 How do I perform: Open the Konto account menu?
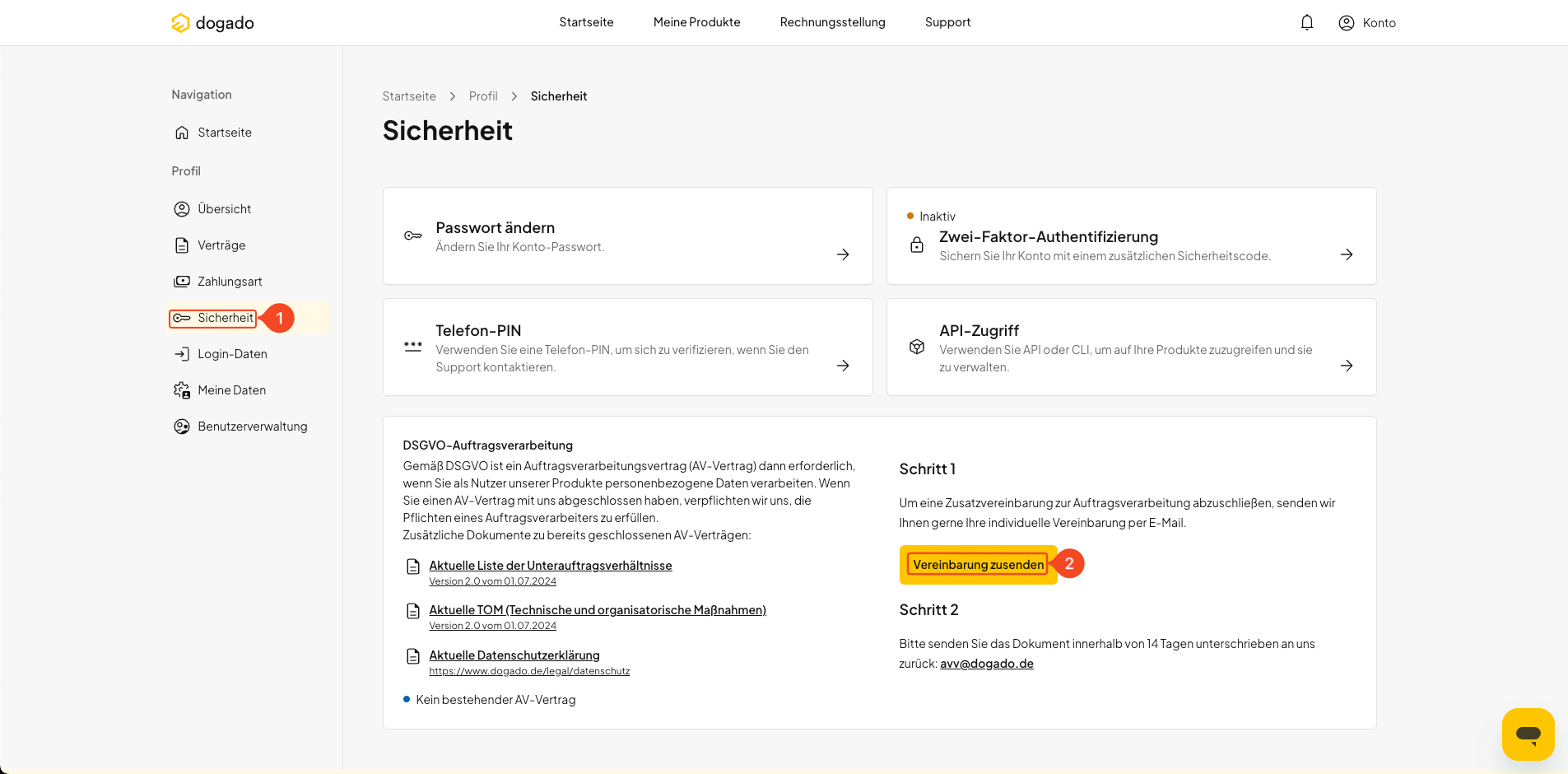pyautogui.click(x=1367, y=23)
